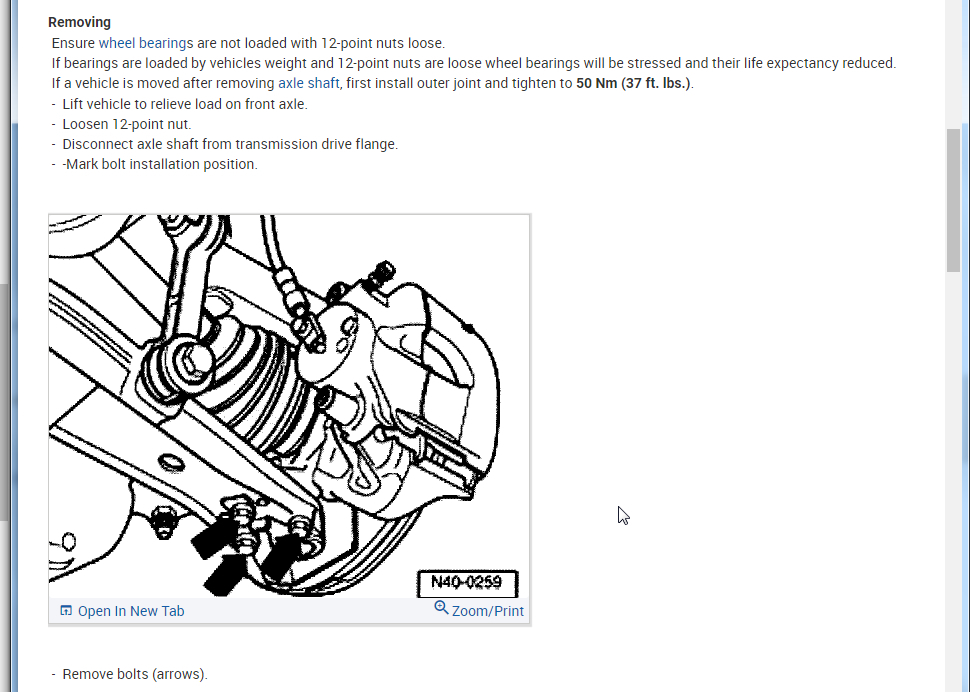
Task: Click the Disconnect axle shaft step text
Action: [x=230, y=144]
